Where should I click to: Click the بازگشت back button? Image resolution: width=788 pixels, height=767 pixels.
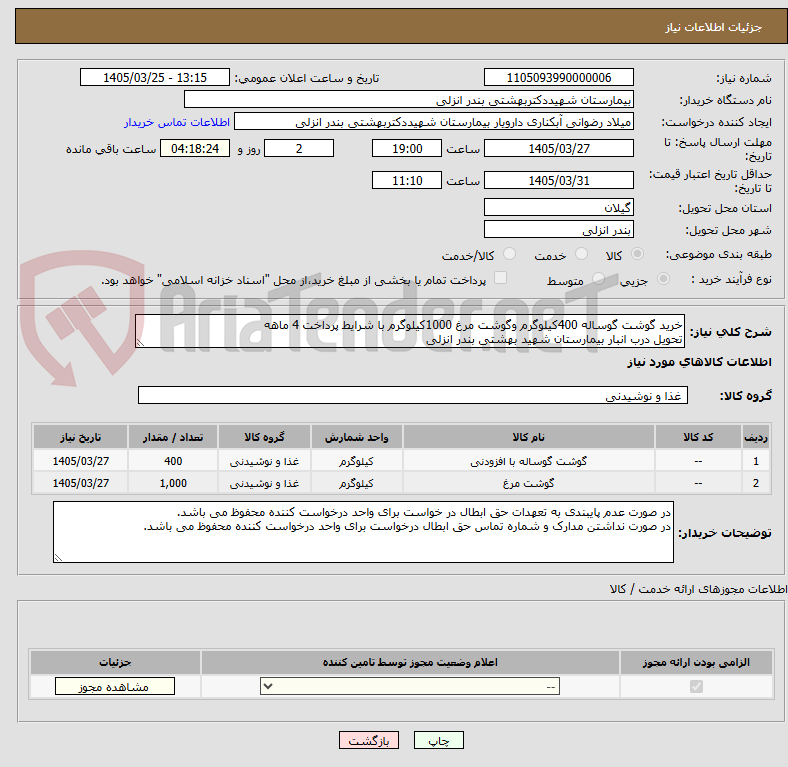369,740
